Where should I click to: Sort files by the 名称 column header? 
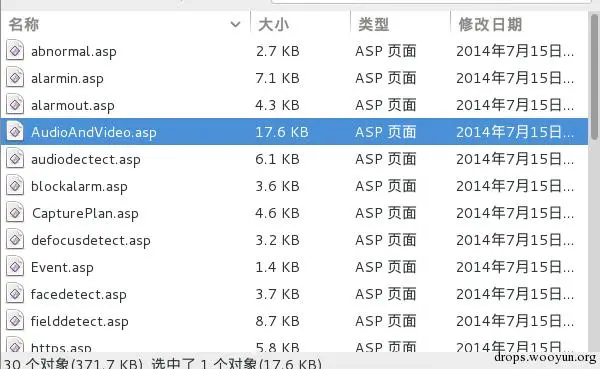click(x=24, y=24)
